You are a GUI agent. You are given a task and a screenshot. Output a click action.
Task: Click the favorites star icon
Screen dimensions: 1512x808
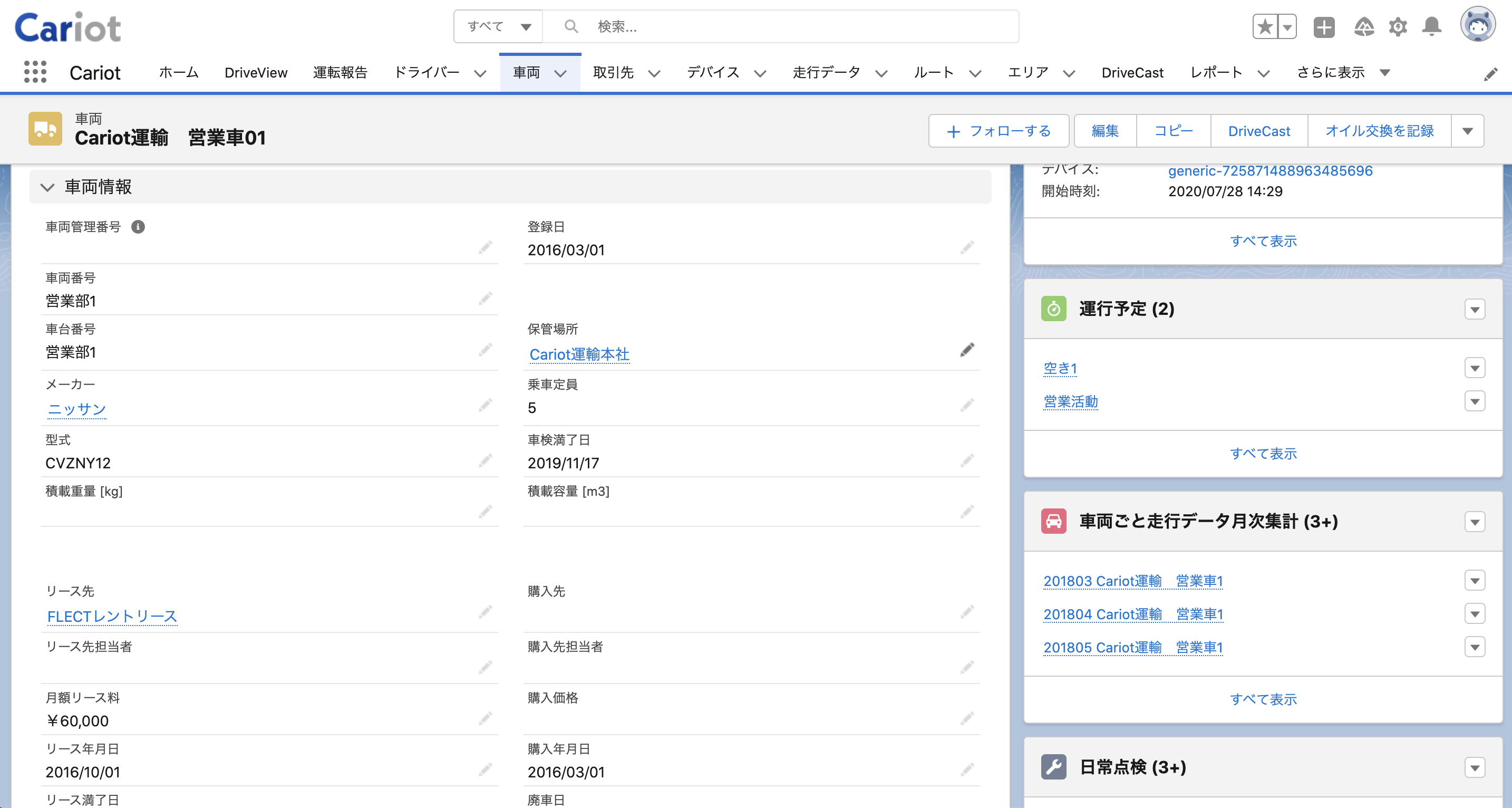[x=1265, y=26]
